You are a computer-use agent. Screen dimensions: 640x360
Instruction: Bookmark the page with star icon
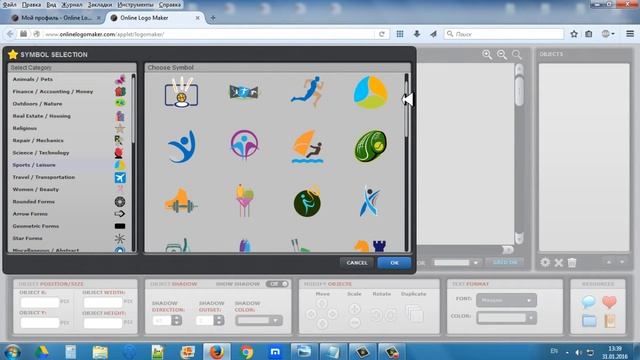(x=574, y=34)
